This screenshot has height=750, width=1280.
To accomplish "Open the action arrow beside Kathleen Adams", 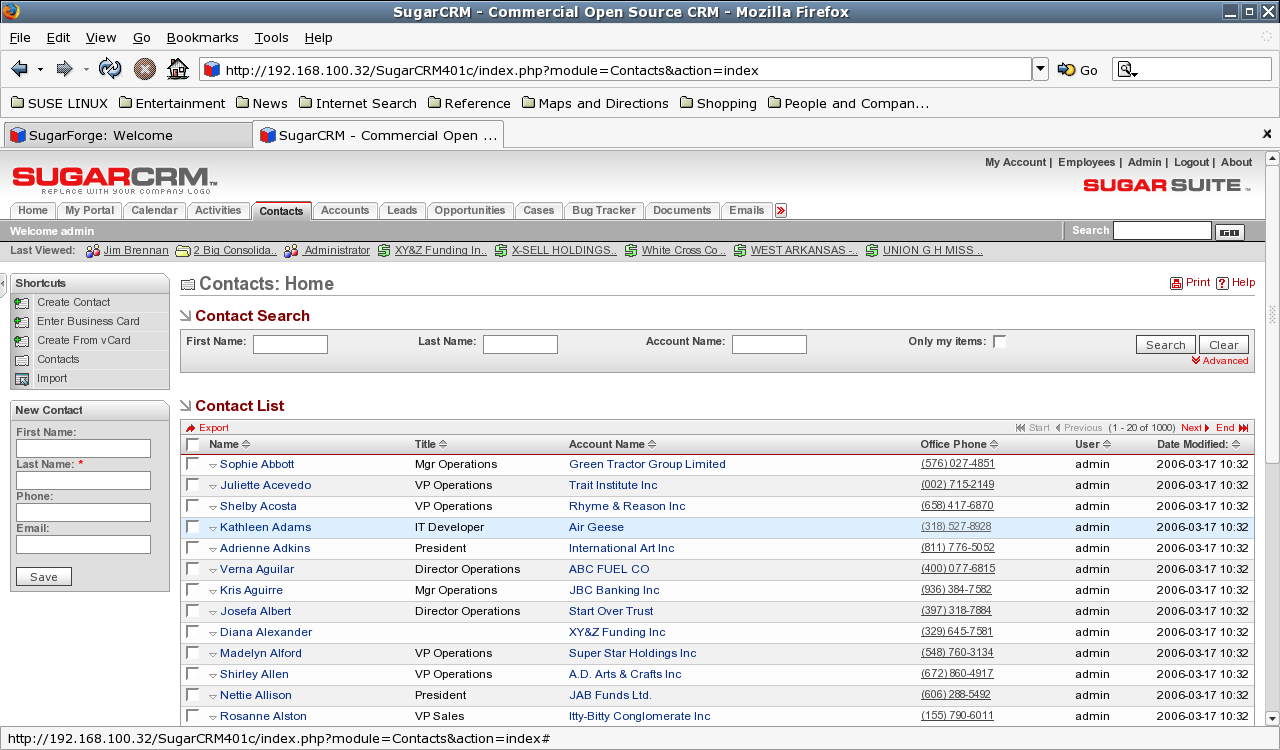I will tap(211, 527).
